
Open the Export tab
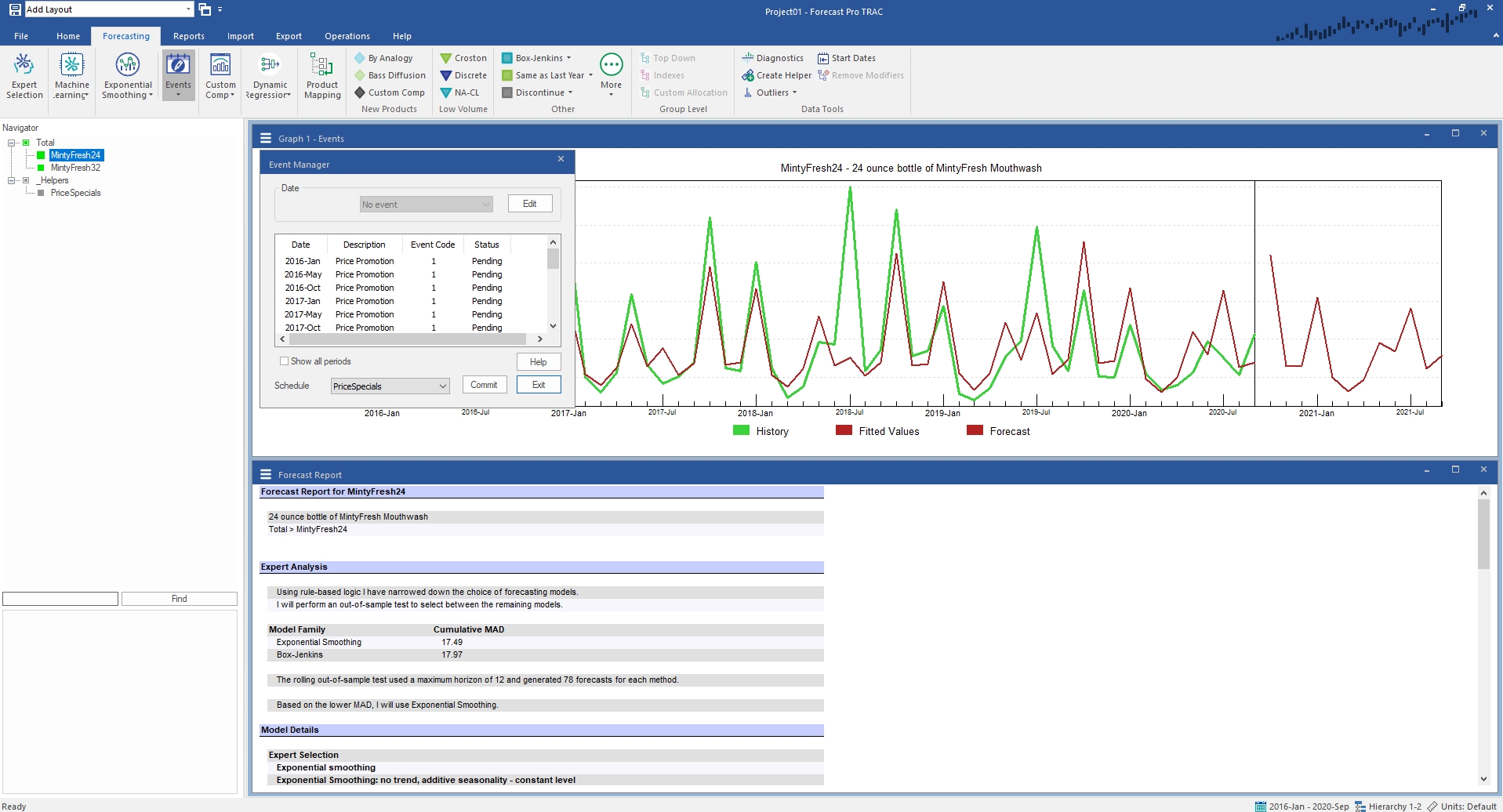click(x=289, y=36)
